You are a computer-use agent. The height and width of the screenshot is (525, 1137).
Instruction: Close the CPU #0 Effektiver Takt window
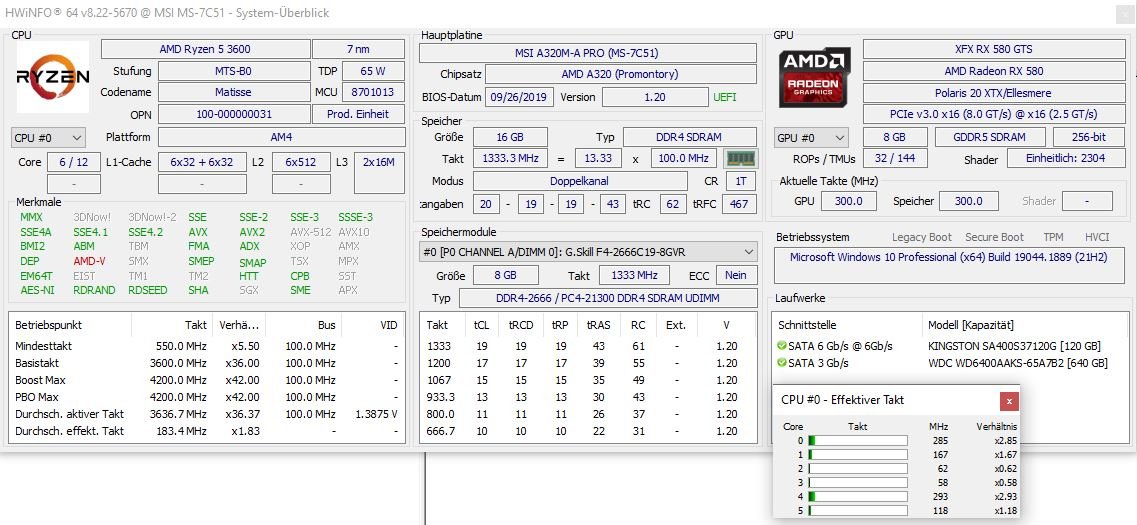[1009, 400]
